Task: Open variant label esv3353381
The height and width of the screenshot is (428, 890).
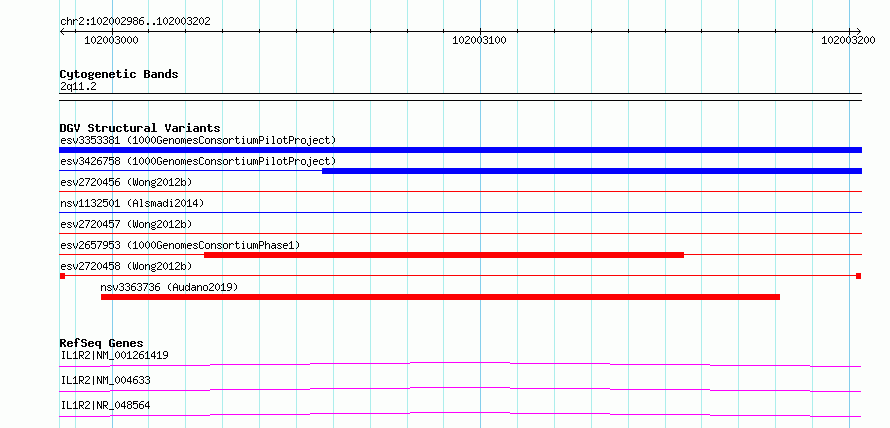Action: click(x=198, y=140)
